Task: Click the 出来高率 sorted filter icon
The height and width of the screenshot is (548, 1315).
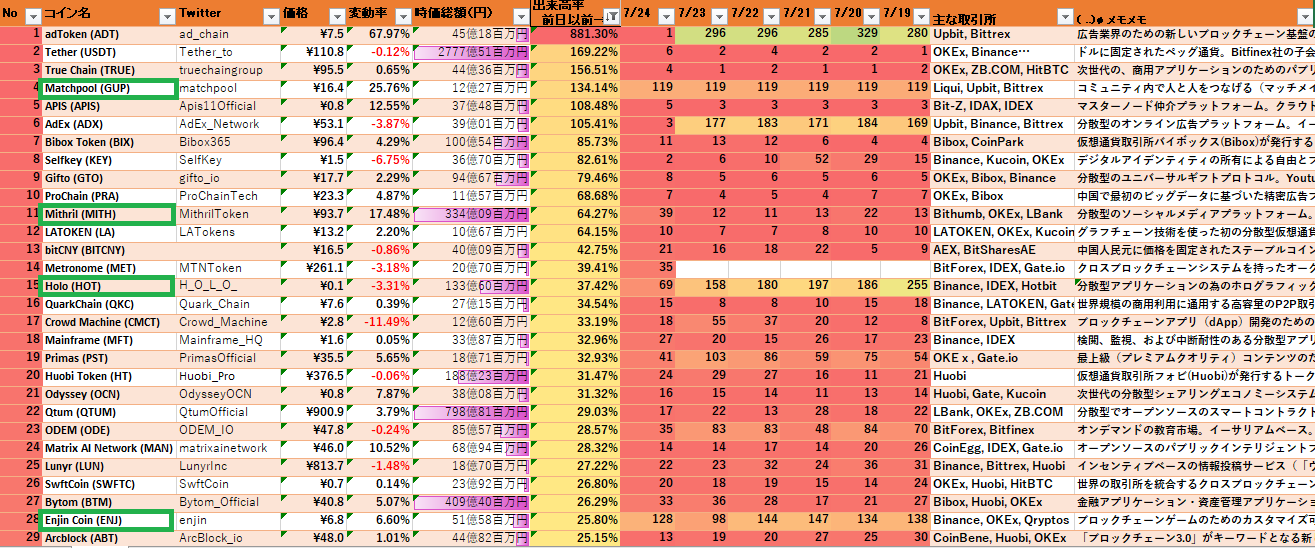Action: (611, 16)
